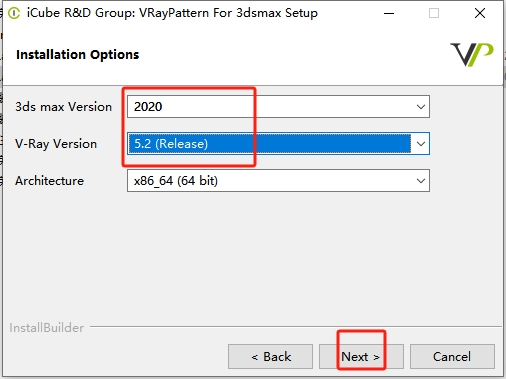Click the 3ds max Version label
This screenshot has height=379, width=506.
[63, 107]
